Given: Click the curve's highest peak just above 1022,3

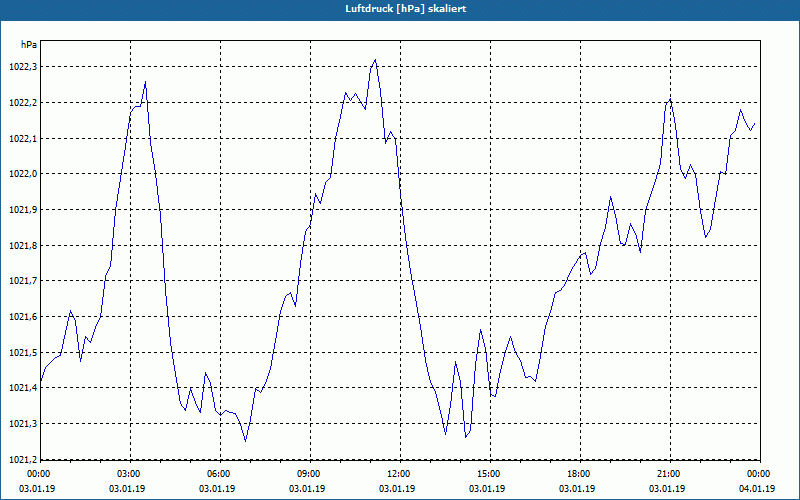Looking at the screenshot, I should [375, 60].
